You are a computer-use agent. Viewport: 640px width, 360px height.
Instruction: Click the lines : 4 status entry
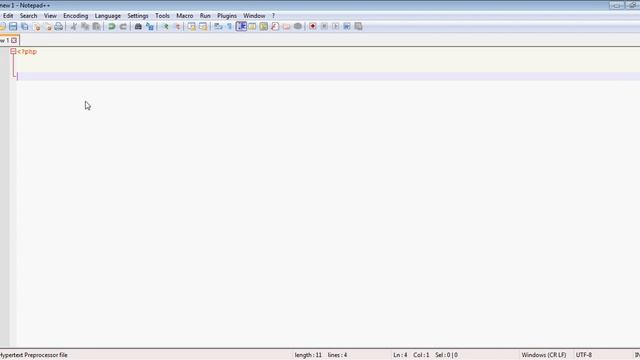338,355
